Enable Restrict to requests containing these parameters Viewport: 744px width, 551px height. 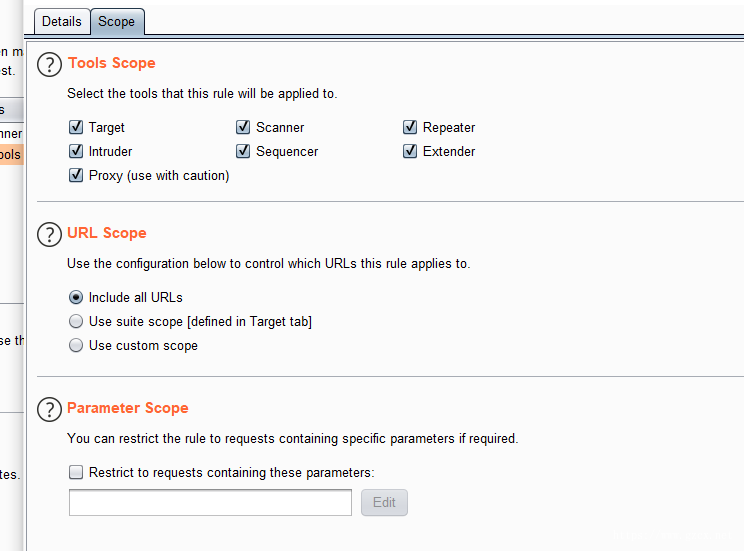click(76, 472)
